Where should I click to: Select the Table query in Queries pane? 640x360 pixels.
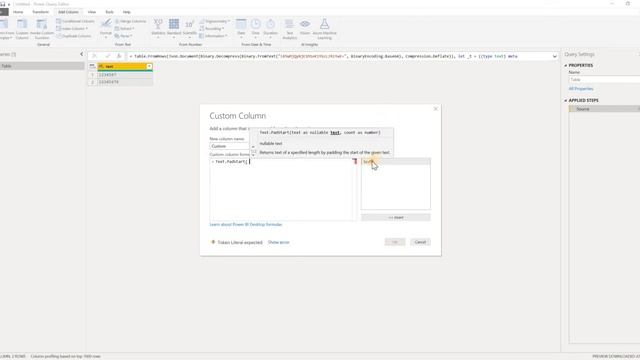[x=42, y=66]
